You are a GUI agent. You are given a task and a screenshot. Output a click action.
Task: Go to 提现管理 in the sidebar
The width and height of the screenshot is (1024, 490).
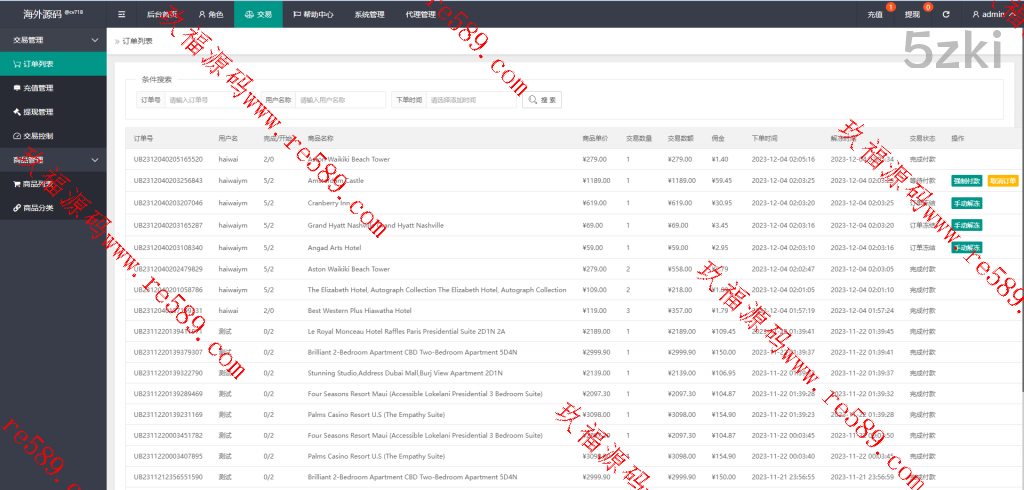[x=38, y=112]
